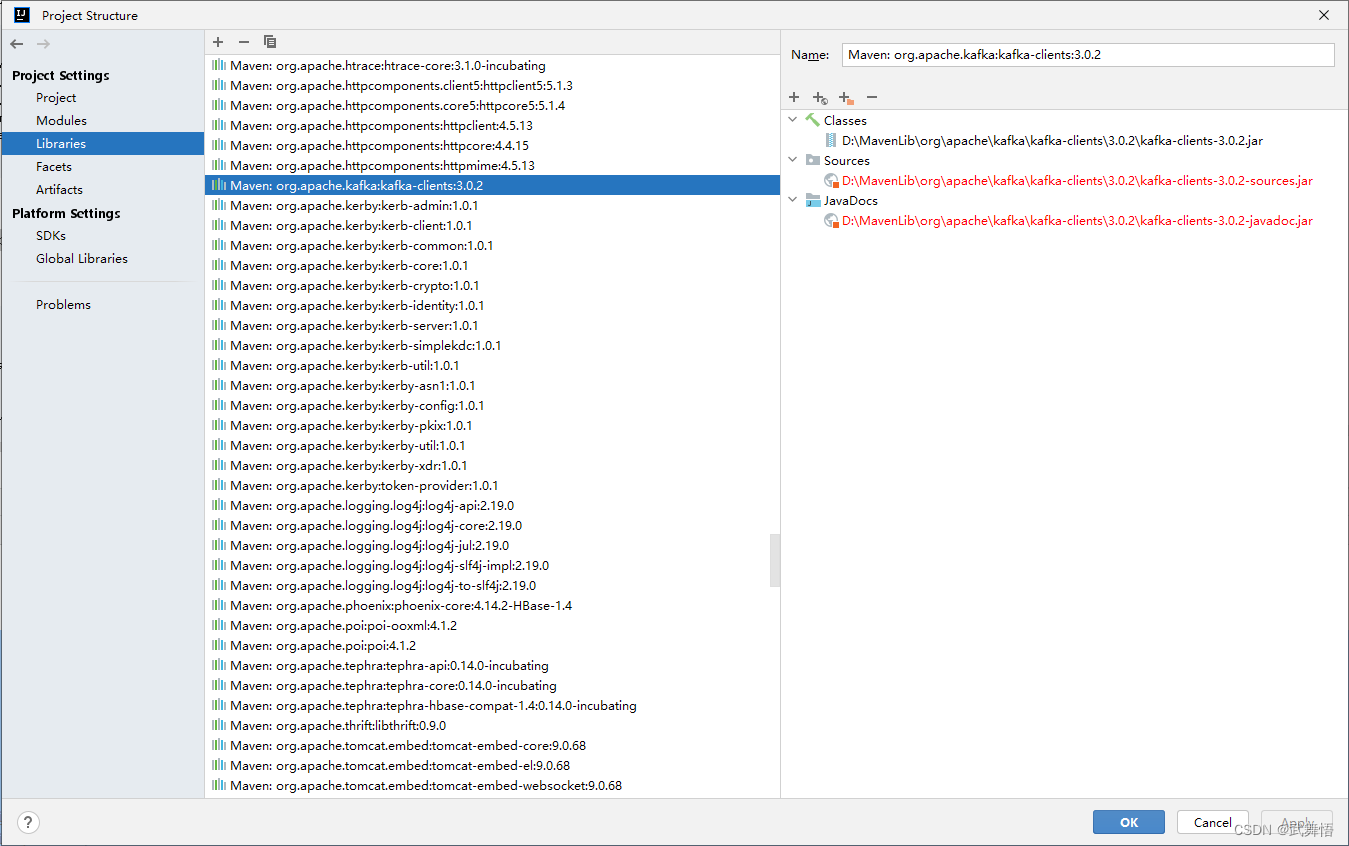Click the library list vertical scrollbar thumb
The width and height of the screenshot is (1349, 846).
774,560
